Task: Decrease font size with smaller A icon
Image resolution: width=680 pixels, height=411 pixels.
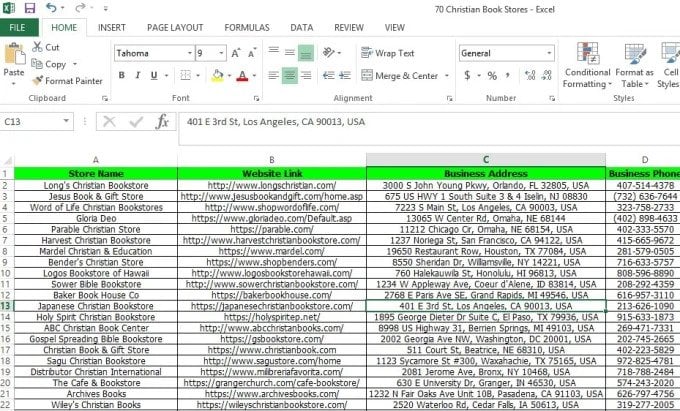Action: 252,53
